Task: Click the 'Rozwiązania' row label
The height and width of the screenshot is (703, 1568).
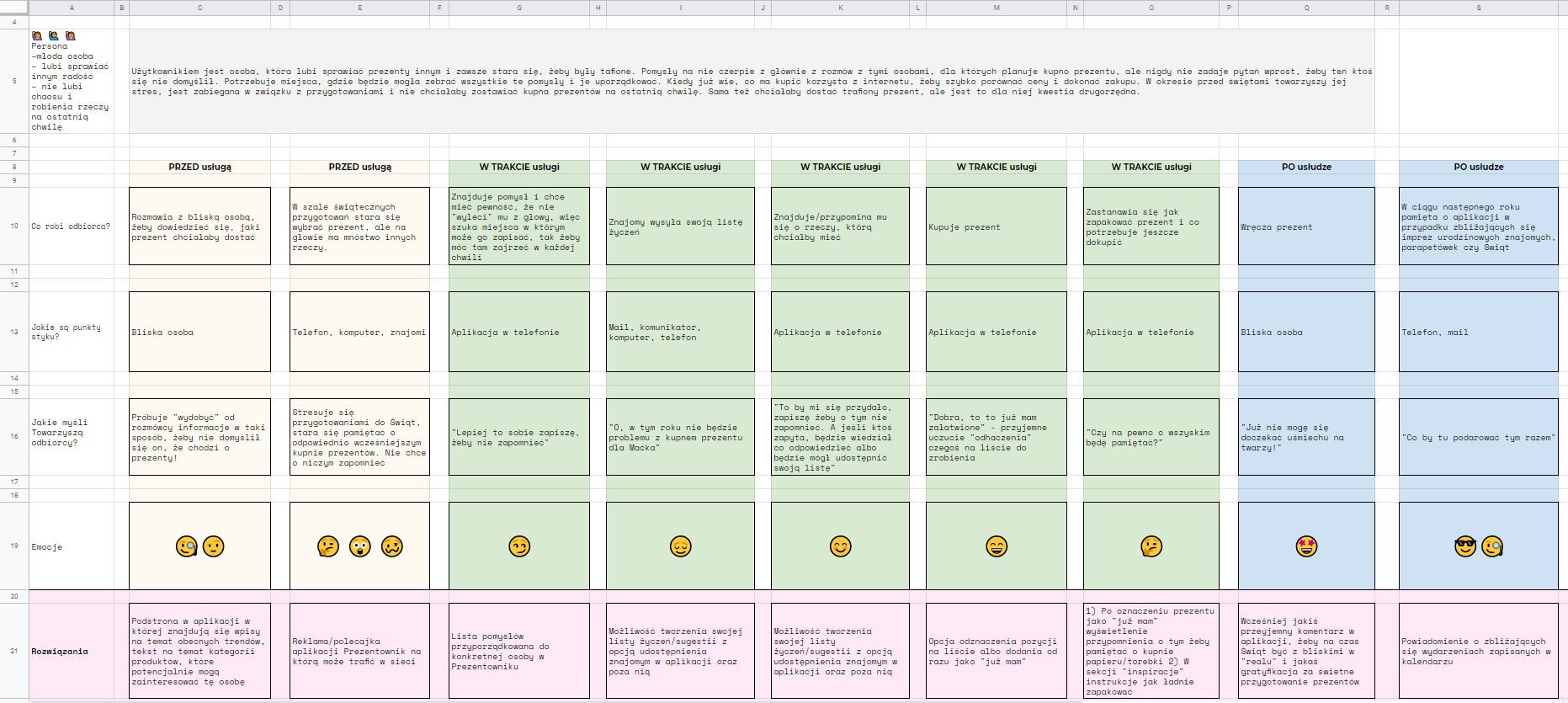Action: 72,651
